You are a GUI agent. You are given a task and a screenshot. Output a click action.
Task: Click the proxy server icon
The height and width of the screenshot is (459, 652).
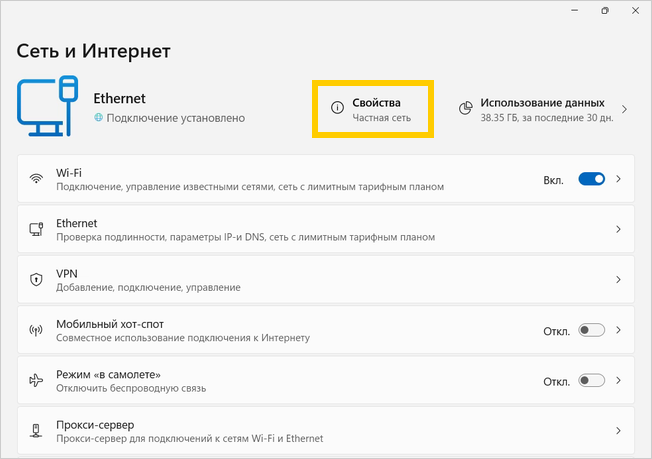(x=37, y=431)
